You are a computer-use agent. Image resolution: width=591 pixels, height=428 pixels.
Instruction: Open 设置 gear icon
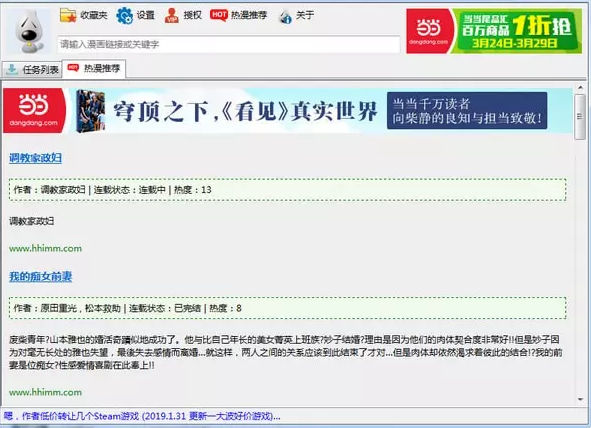point(124,16)
